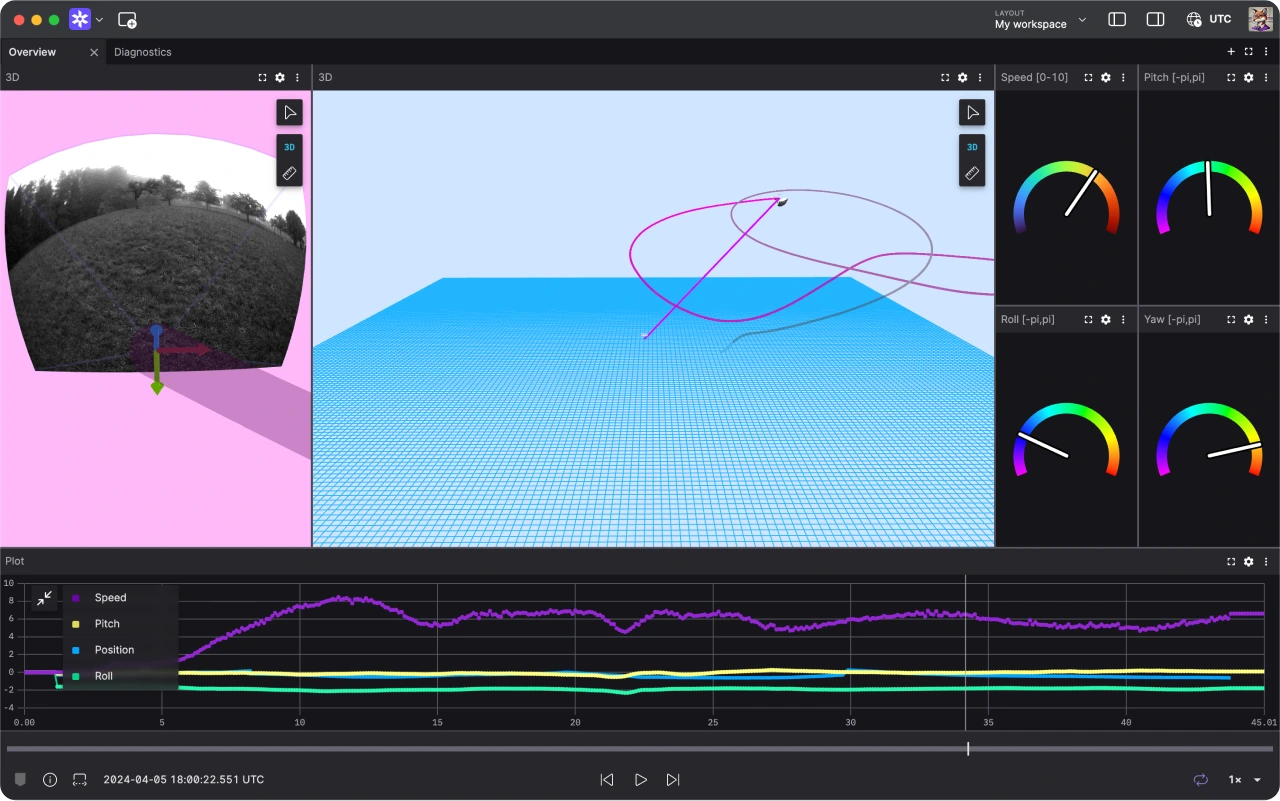1280x801 pixels.
Task: Click the open data source icon
Action: tap(127, 20)
